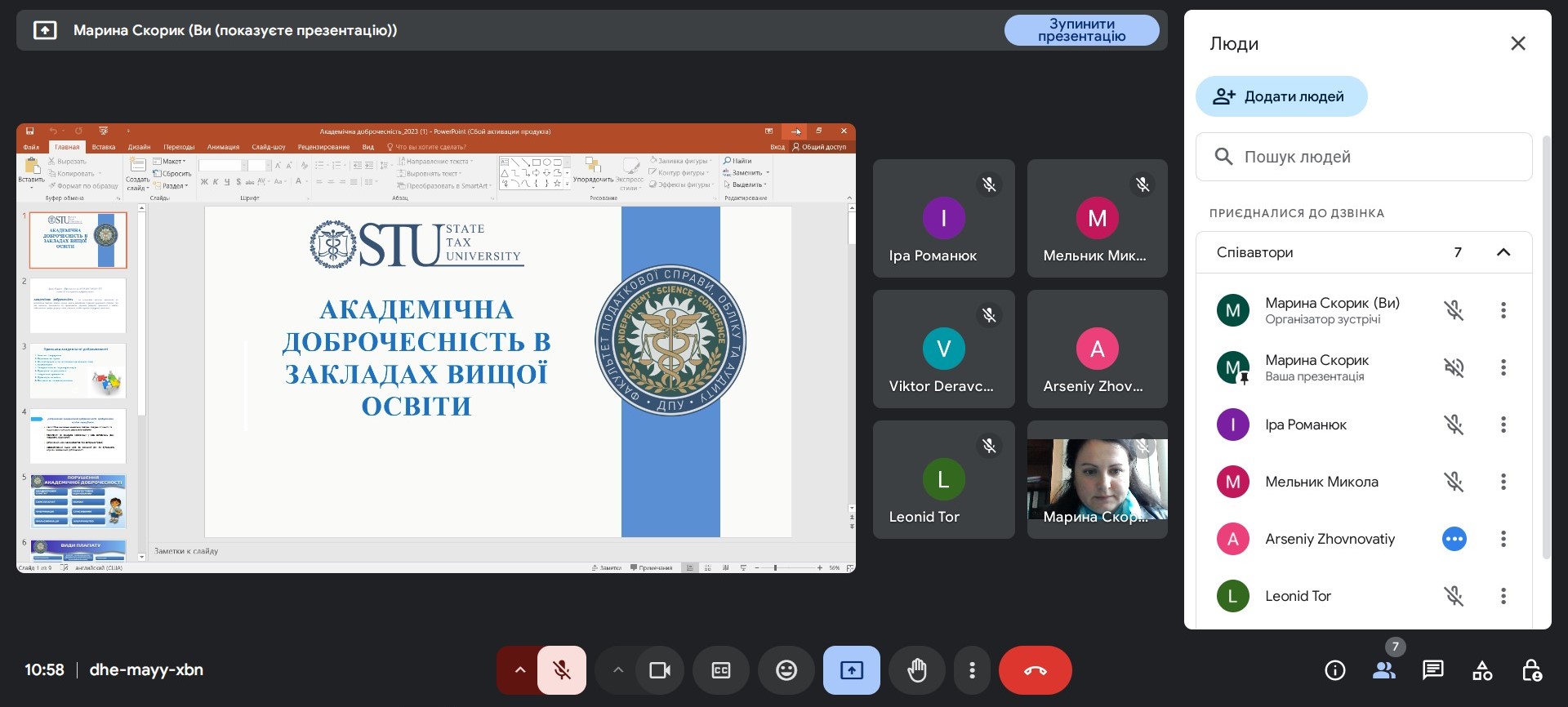Open options menu for Марина Скорик (Ви)
Viewport: 1568px width, 707px height.
1503,310
